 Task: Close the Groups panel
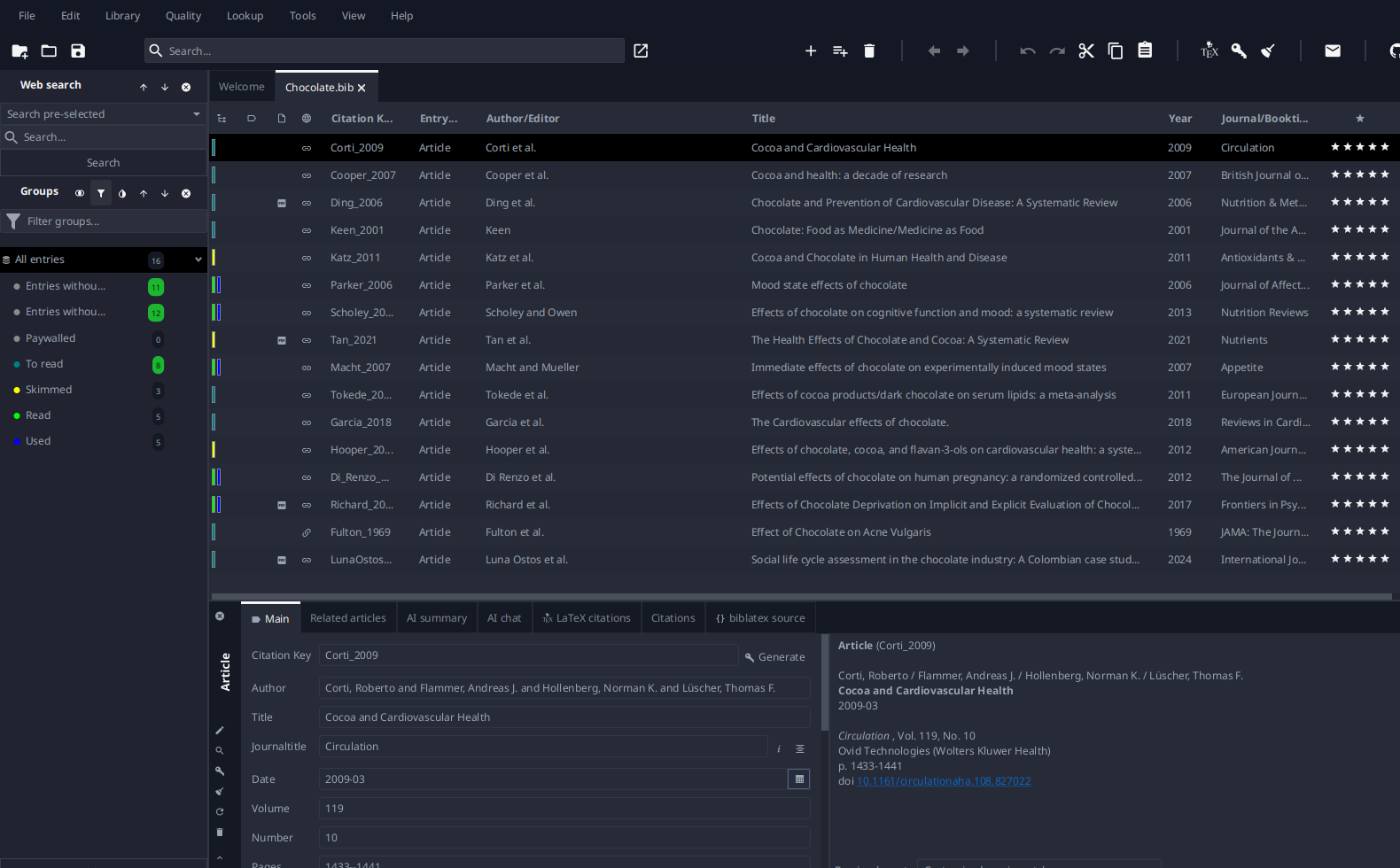(x=186, y=193)
